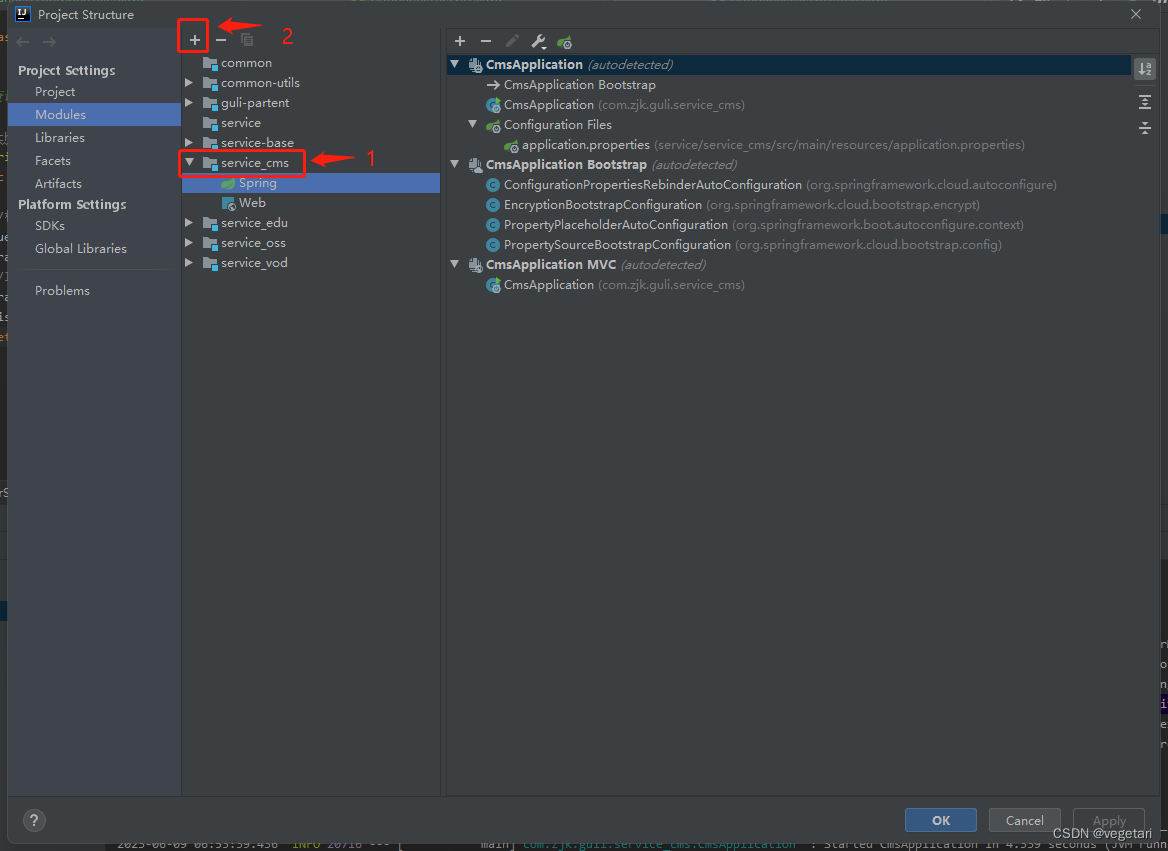Viewport: 1168px width, 851px height.
Task: Open Spring customization via the leaf-gear icon
Action: [x=564, y=41]
